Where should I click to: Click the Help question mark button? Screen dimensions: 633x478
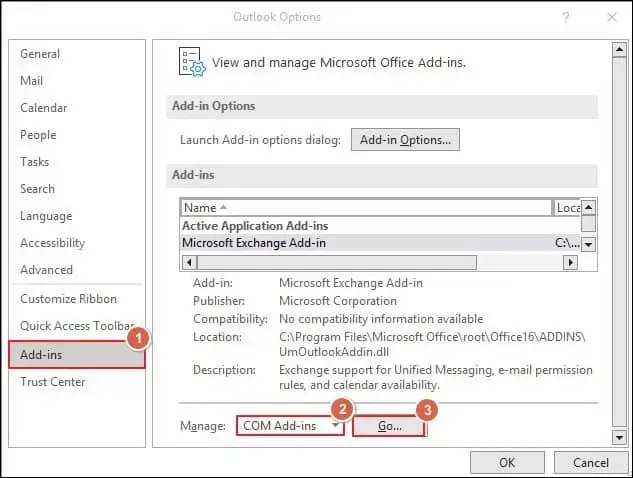[565, 17]
